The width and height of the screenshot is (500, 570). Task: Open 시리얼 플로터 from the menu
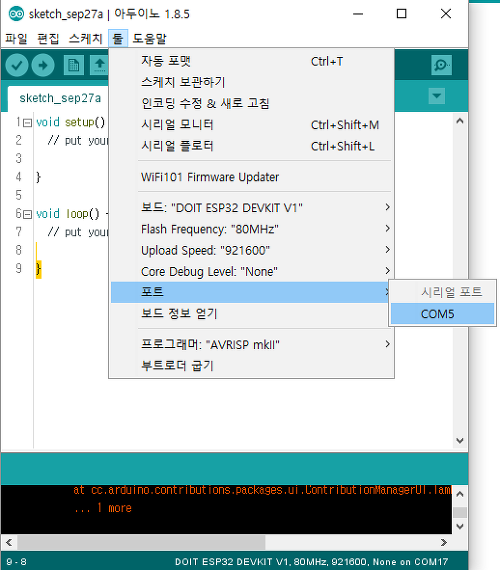coord(252,146)
